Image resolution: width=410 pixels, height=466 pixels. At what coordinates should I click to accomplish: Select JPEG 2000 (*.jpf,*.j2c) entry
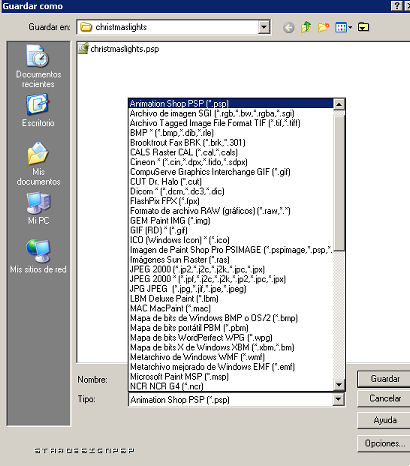[x=231, y=279]
